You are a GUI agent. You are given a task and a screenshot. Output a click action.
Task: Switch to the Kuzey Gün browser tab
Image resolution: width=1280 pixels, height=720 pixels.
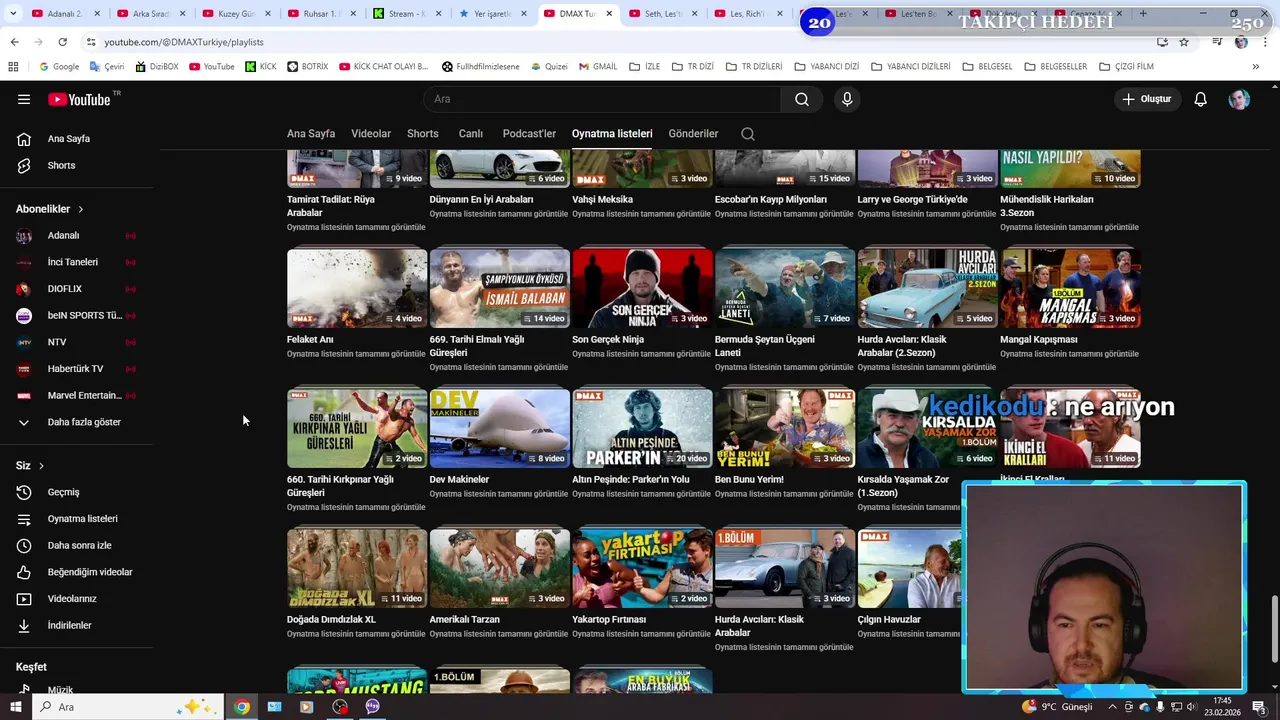[236, 14]
